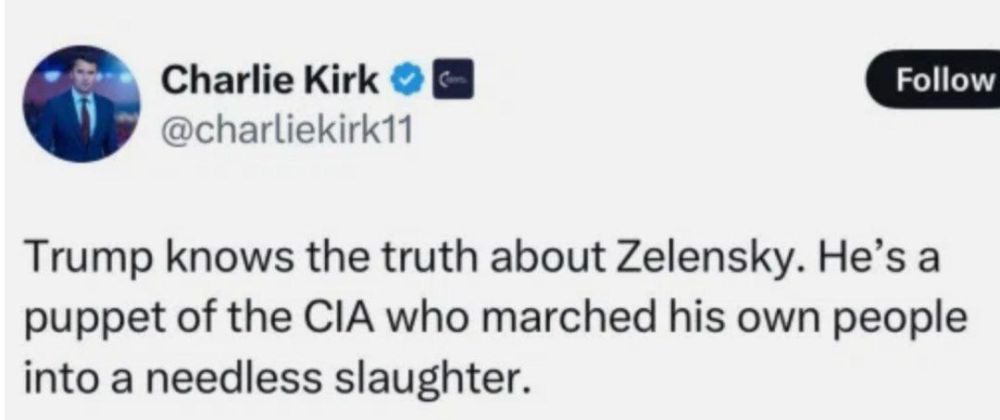Click the red tie in the profile photo

click(x=84, y=120)
